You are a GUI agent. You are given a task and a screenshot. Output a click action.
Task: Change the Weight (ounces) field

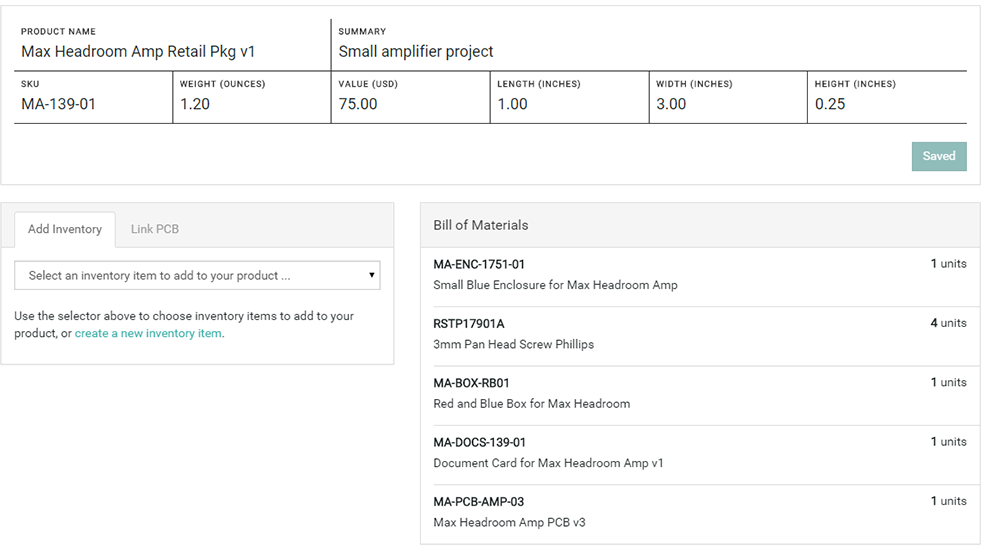click(x=250, y=104)
